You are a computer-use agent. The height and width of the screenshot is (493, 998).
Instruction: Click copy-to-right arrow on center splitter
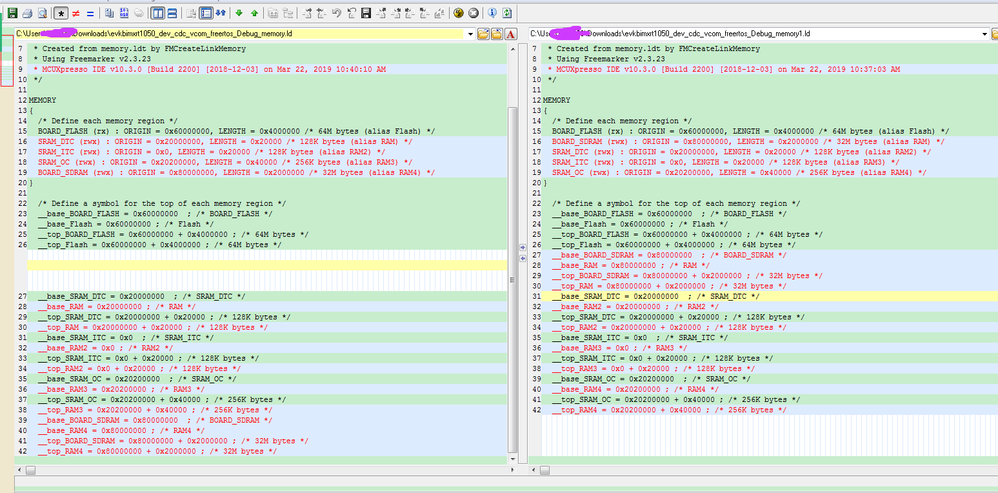tap(523, 247)
